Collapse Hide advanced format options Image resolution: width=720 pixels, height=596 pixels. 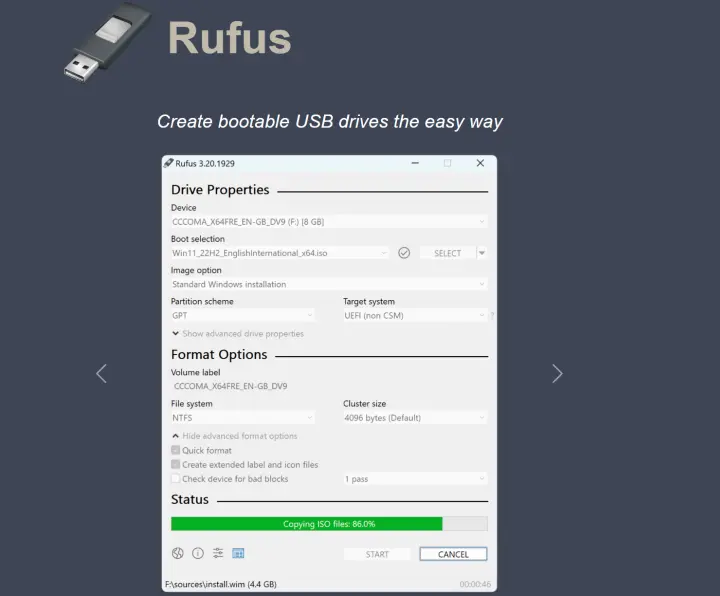(235, 436)
